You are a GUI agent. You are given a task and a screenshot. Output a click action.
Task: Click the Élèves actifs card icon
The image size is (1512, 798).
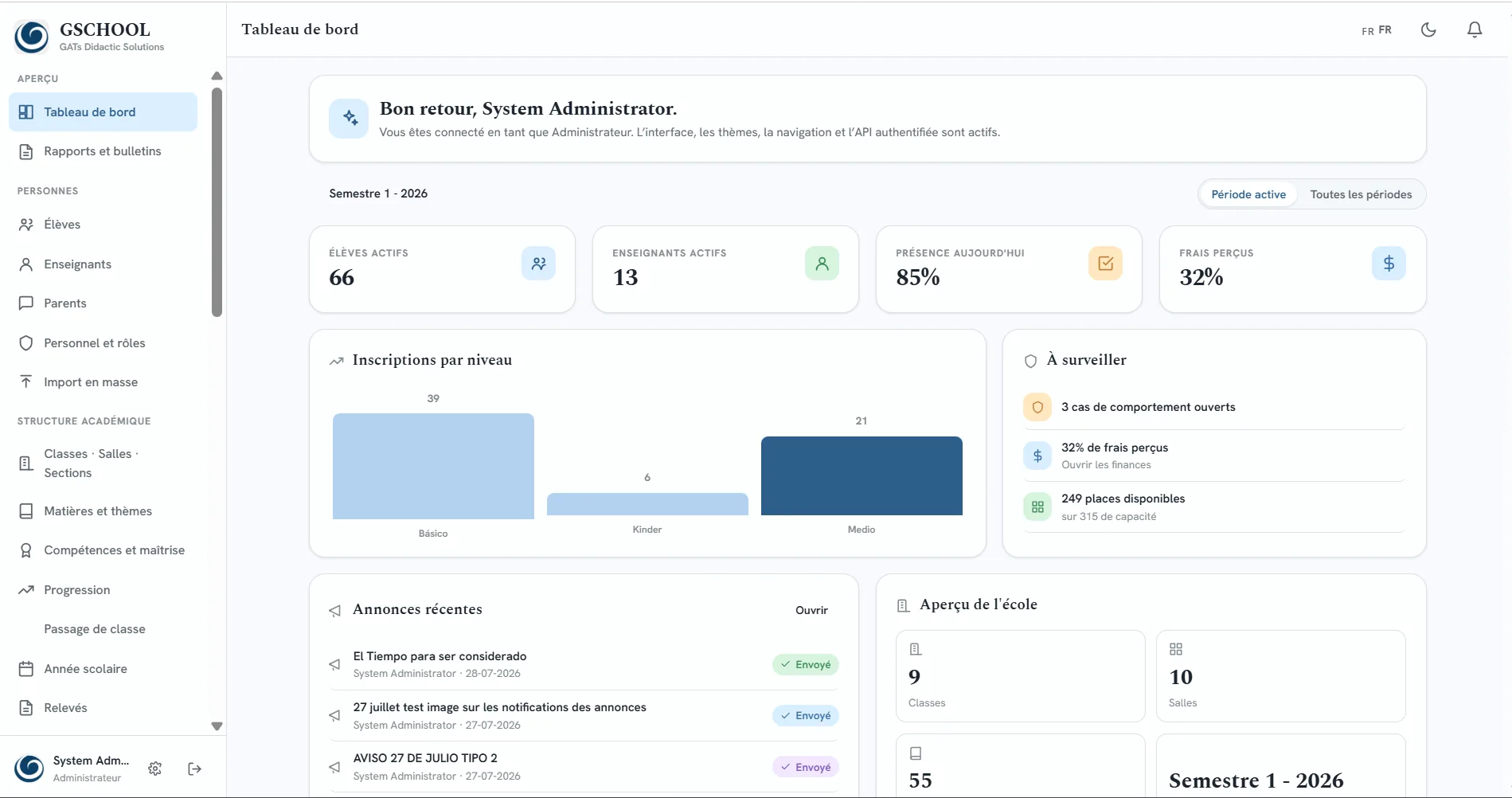(539, 264)
